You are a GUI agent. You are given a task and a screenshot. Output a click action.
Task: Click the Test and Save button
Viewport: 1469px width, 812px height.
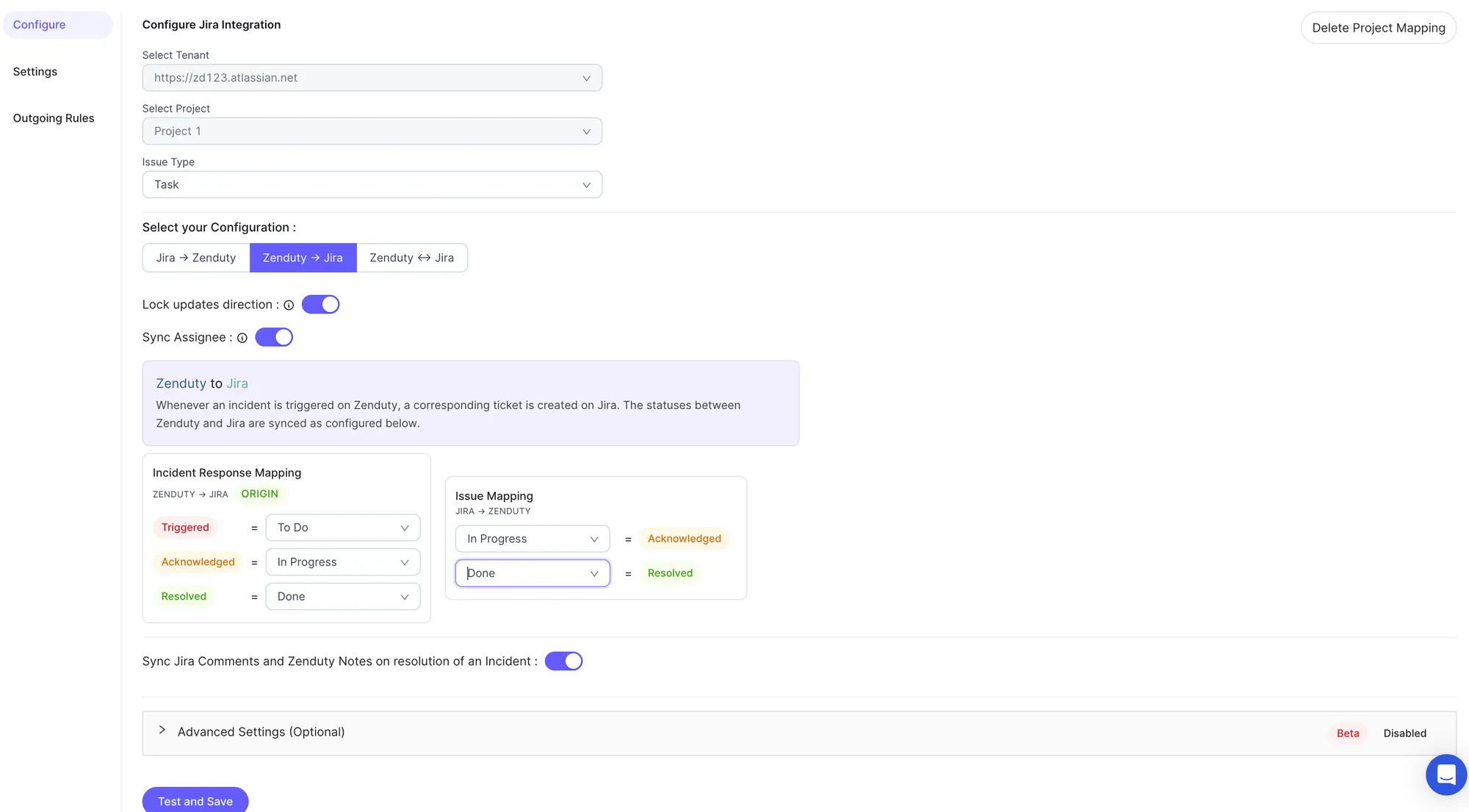[x=195, y=801]
